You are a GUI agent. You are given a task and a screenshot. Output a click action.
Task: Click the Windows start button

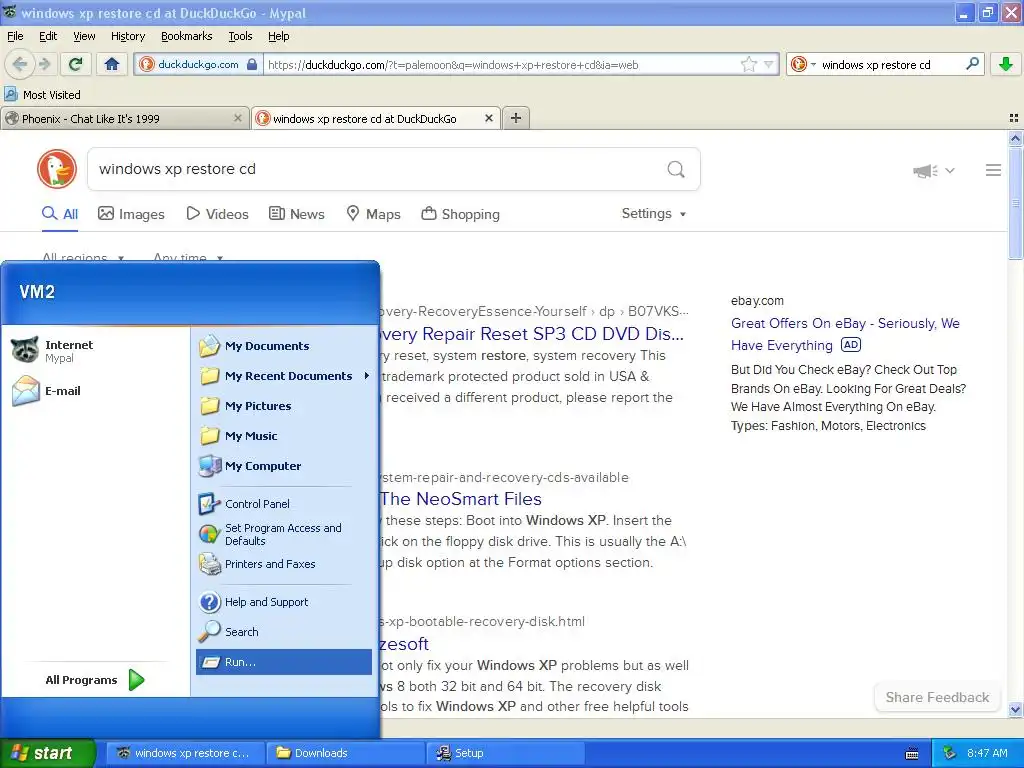tap(48, 753)
